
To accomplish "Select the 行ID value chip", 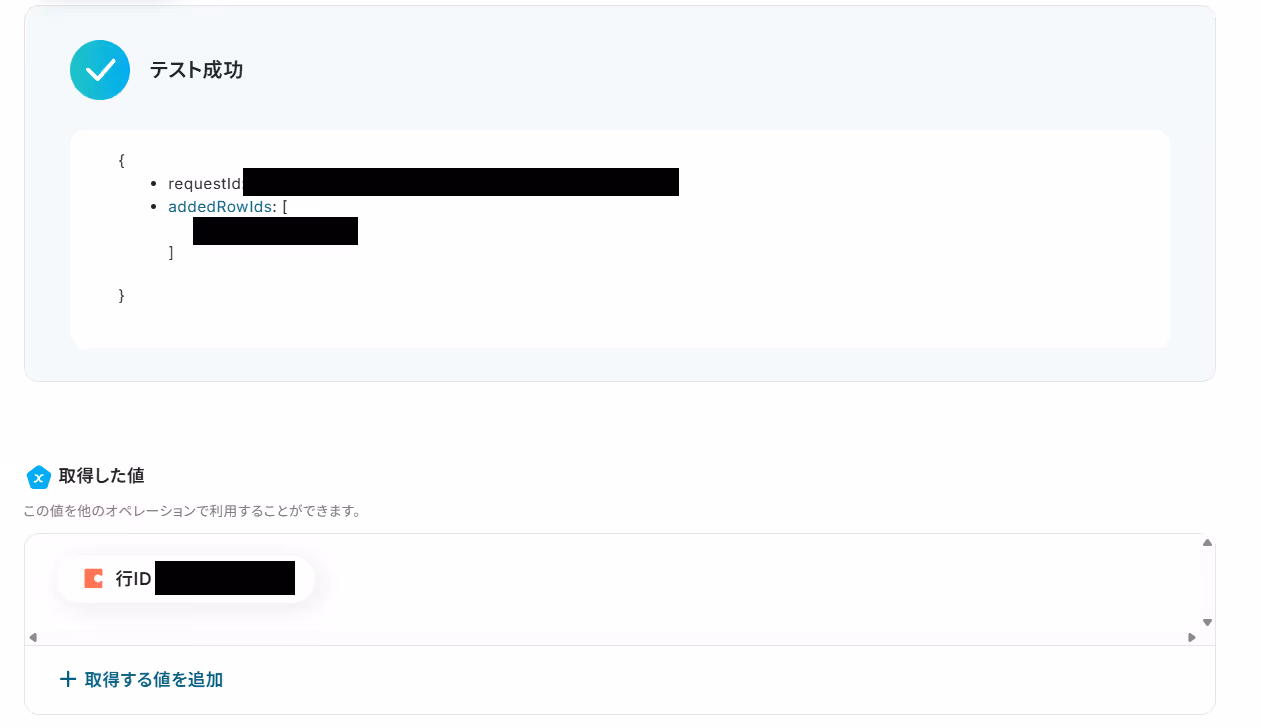I will click(186, 579).
